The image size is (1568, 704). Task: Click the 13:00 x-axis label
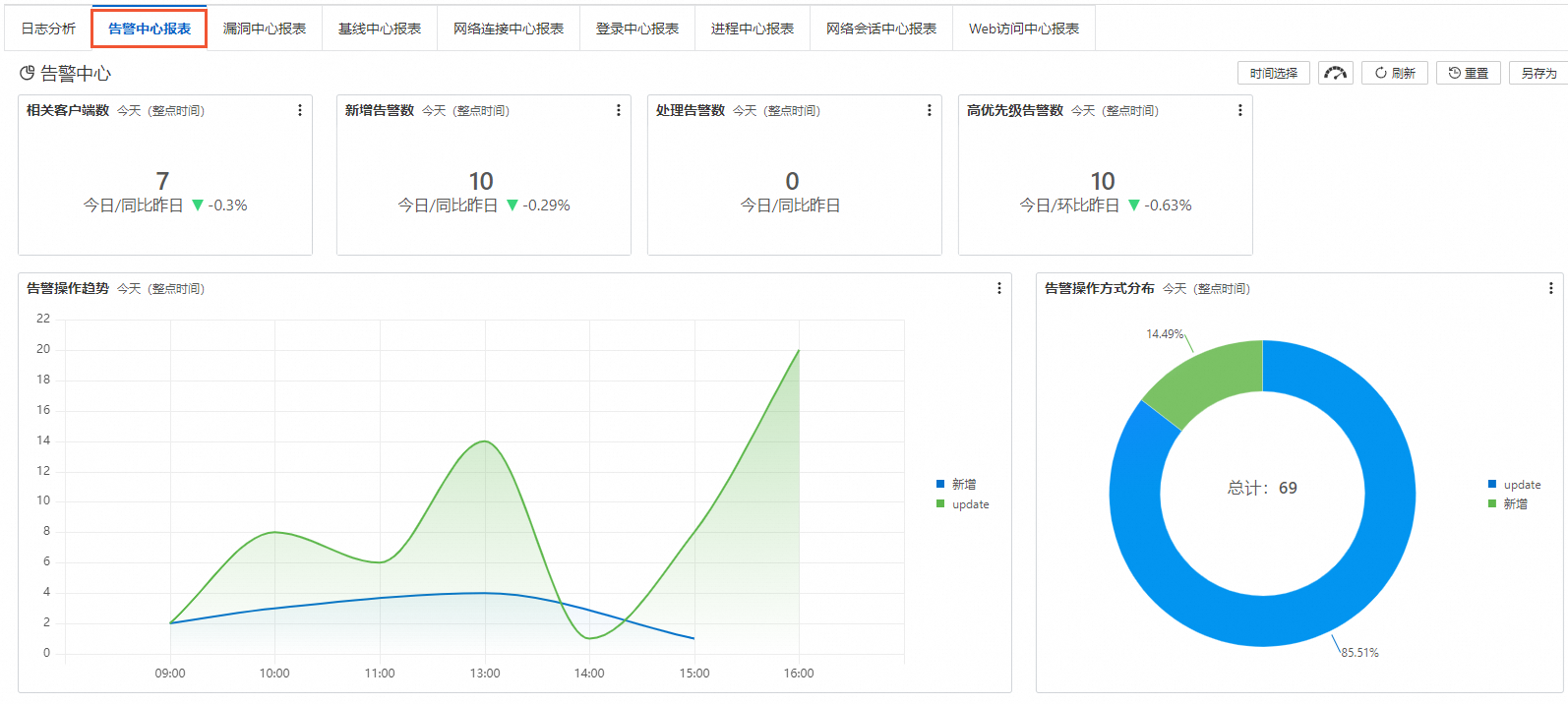coord(485,674)
